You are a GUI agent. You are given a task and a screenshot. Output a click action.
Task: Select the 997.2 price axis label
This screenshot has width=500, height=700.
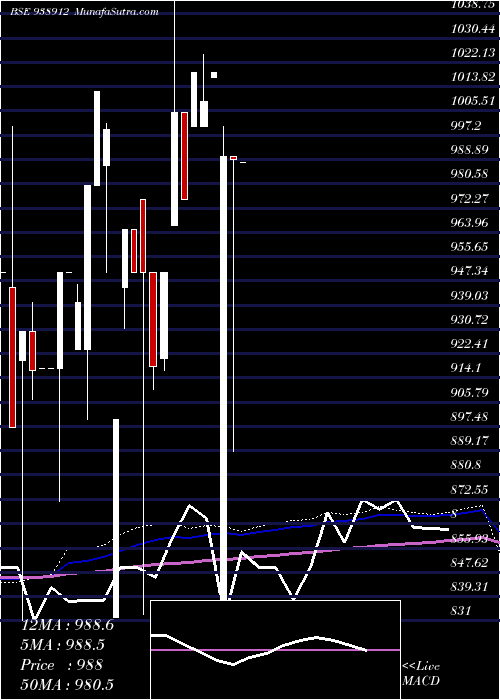466,126
